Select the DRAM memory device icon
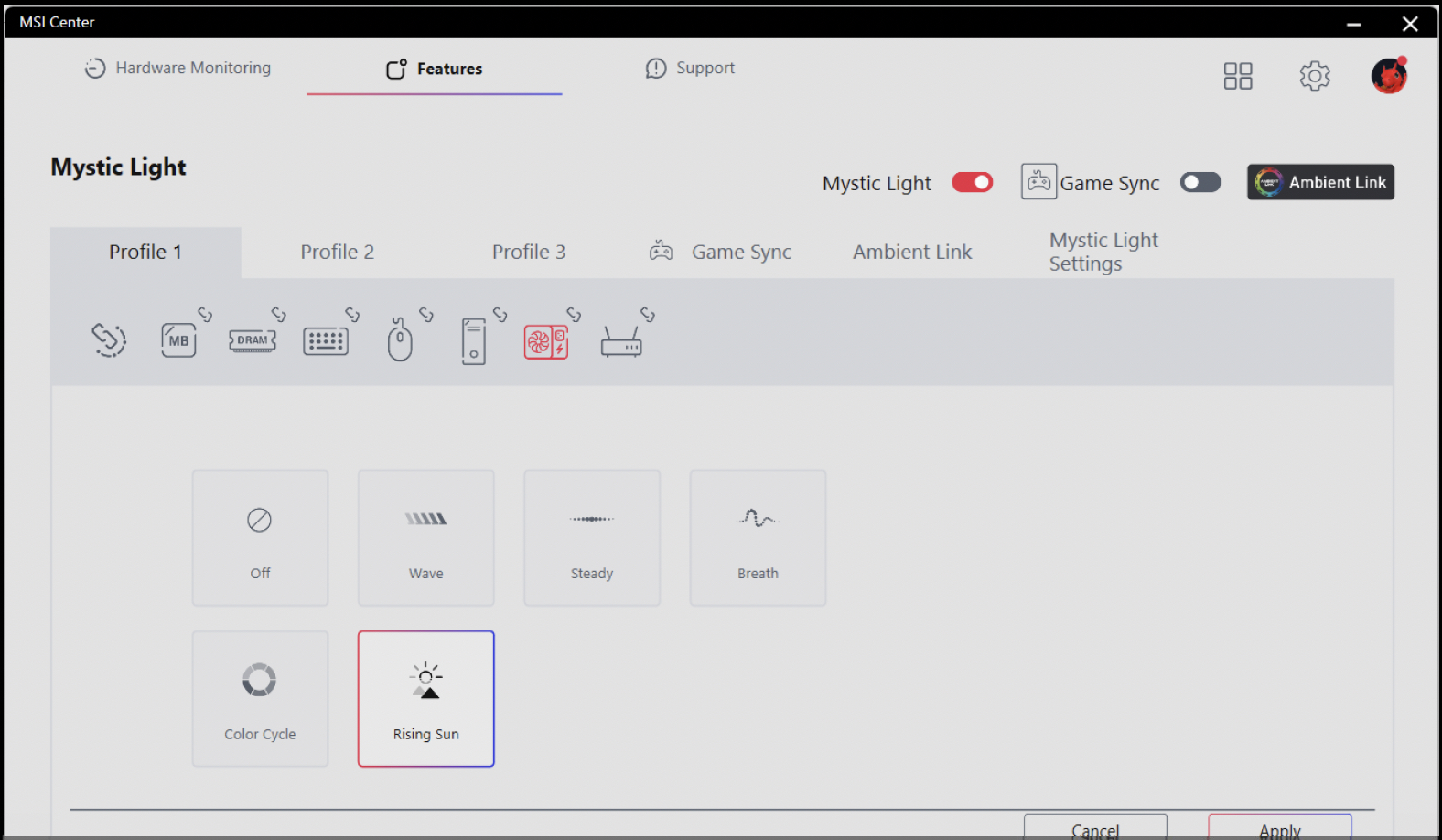The image size is (1442, 840). point(253,340)
